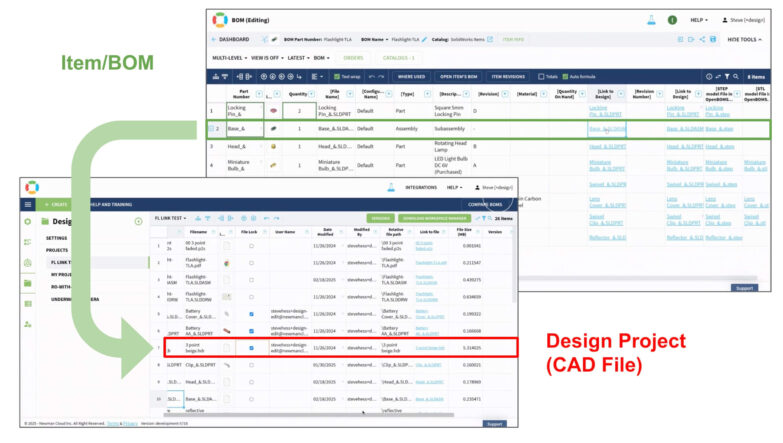Click the users icon at the sidebar bottom
The height and width of the screenshot is (443, 783).
(28, 325)
